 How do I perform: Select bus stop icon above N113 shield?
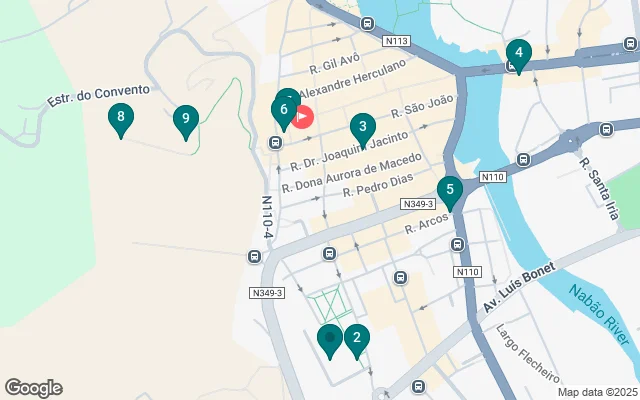click(368, 23)
